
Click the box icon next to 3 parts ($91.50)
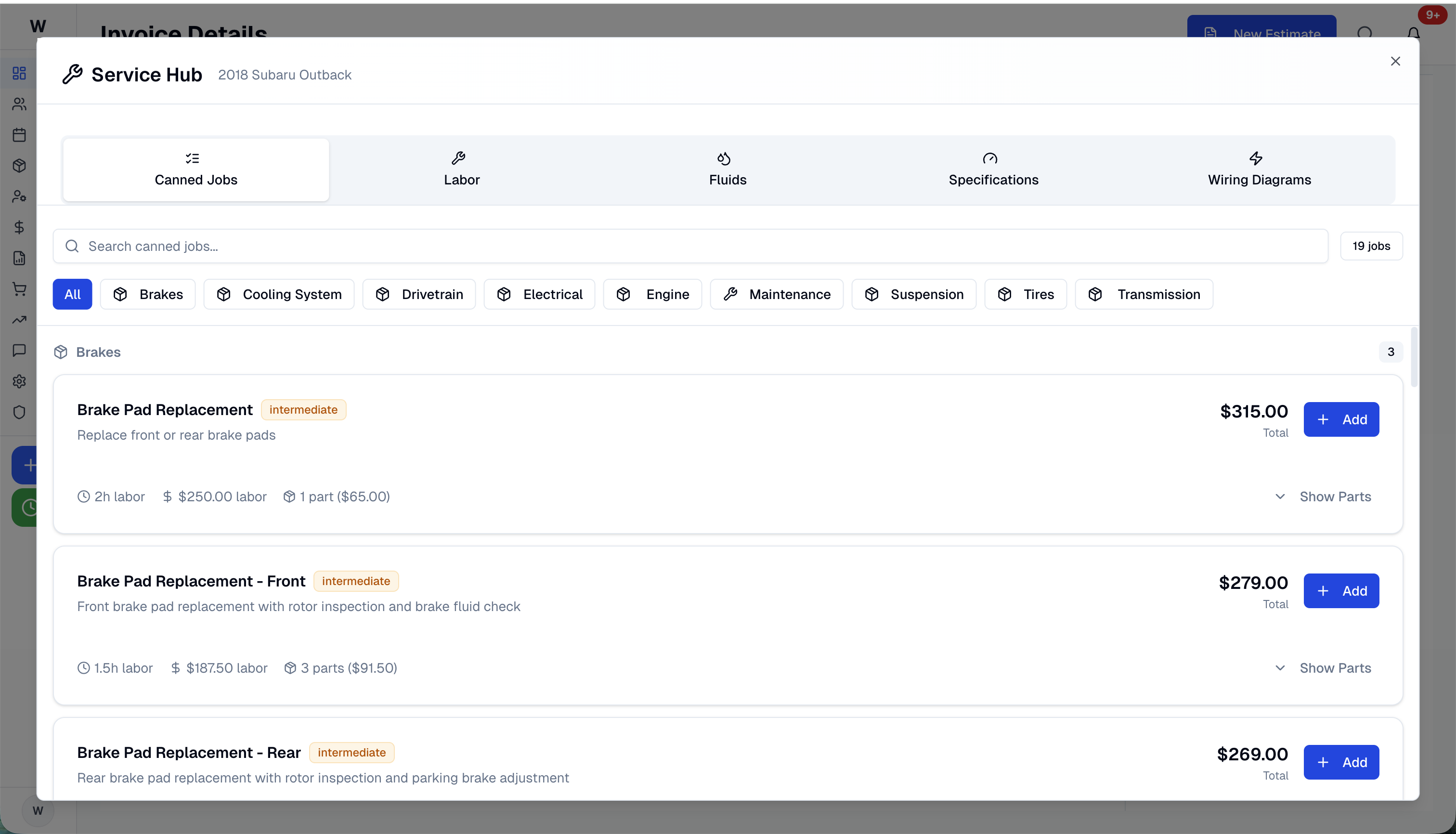coord(290,668)
